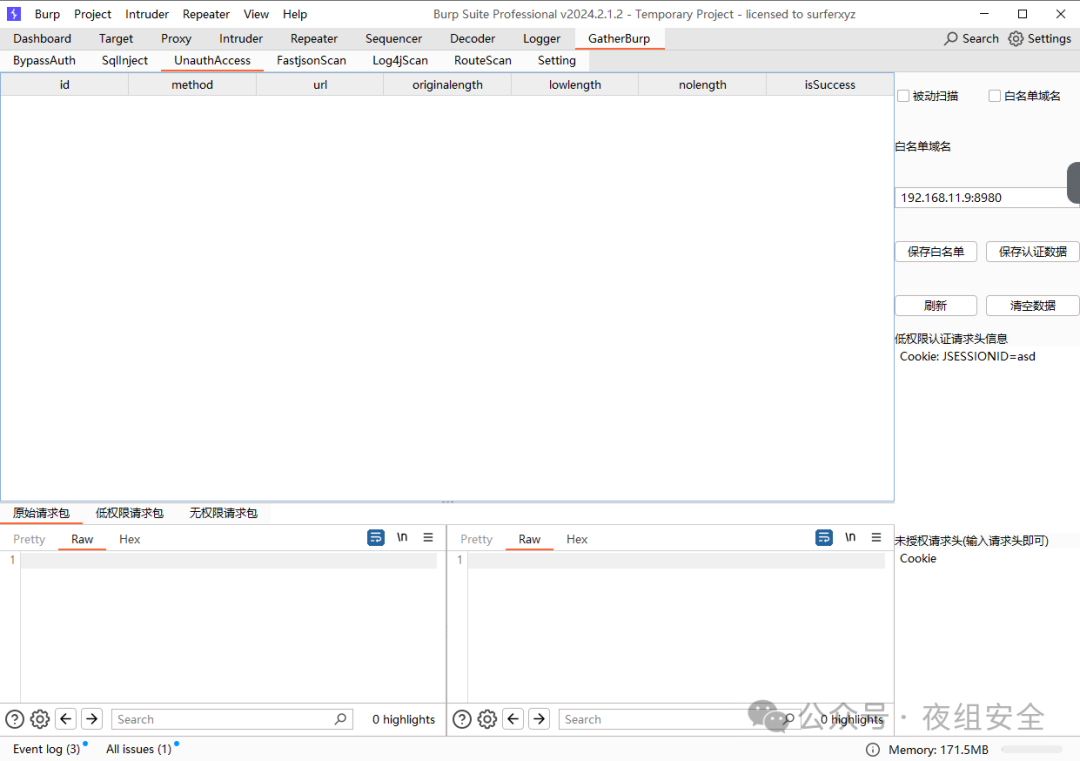Switch to the SqlInject tab
1080x761 pixels.
coord(125,60)
